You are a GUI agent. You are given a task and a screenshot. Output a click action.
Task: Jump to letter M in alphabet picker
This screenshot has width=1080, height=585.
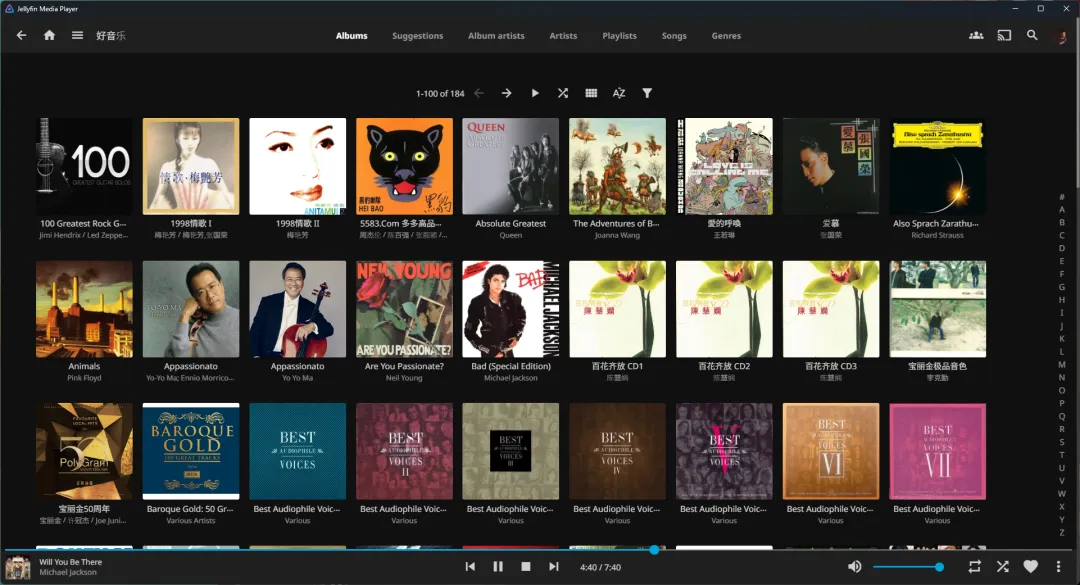1061,365
